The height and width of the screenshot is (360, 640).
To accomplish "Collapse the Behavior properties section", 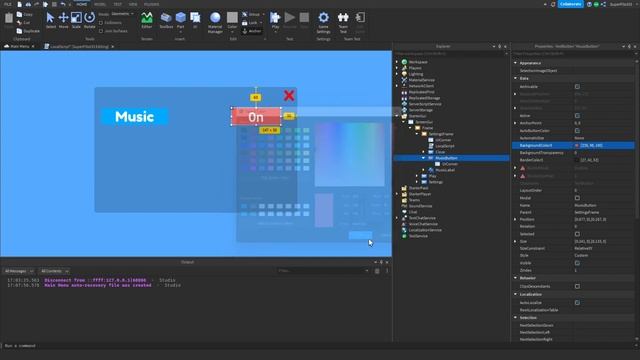I will [515, 278].
